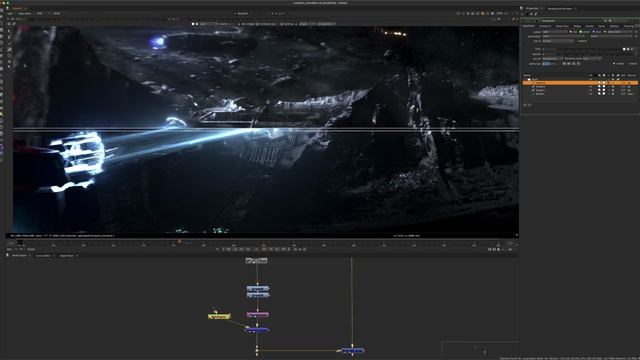
Task: Select the Root item in shape list
Action: point(534,79)
